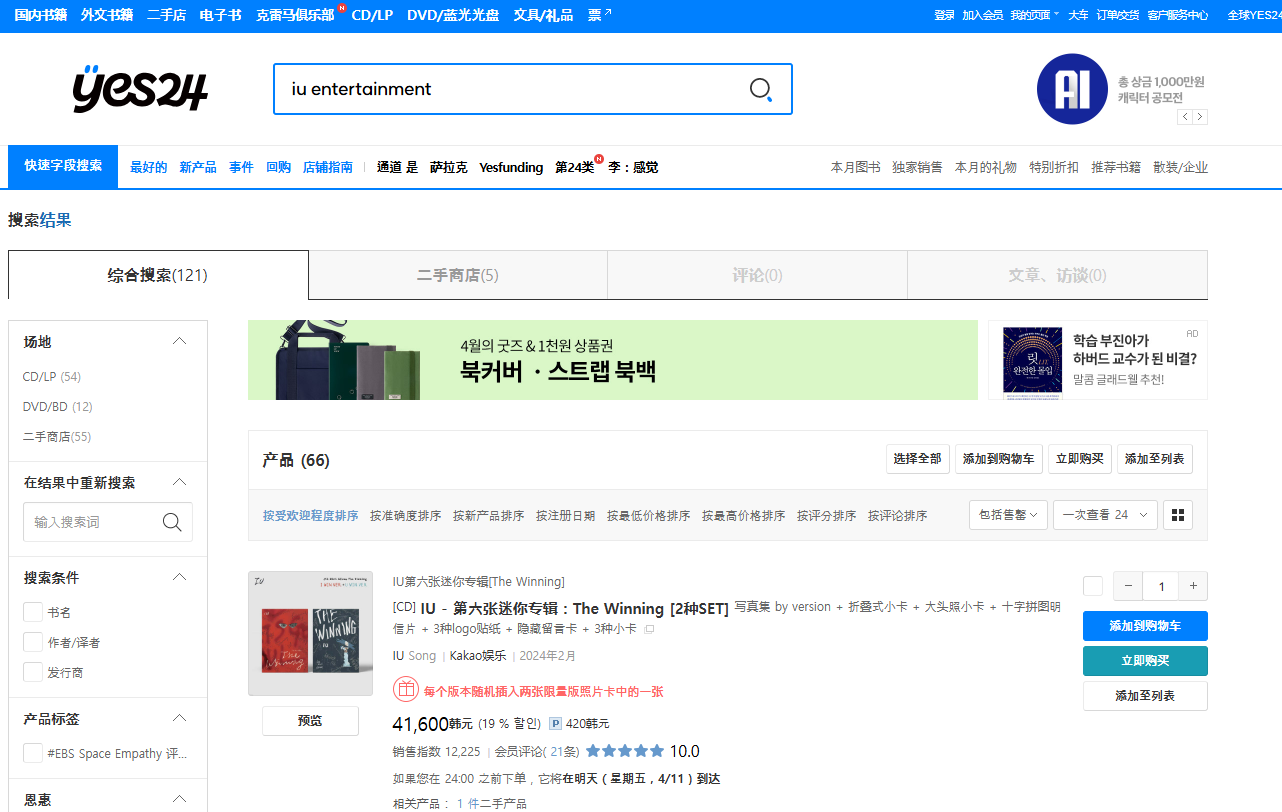The image size is (1282, 812).
Task: Click the gift box icon on The Winning listing
Action: pos(405,690)
